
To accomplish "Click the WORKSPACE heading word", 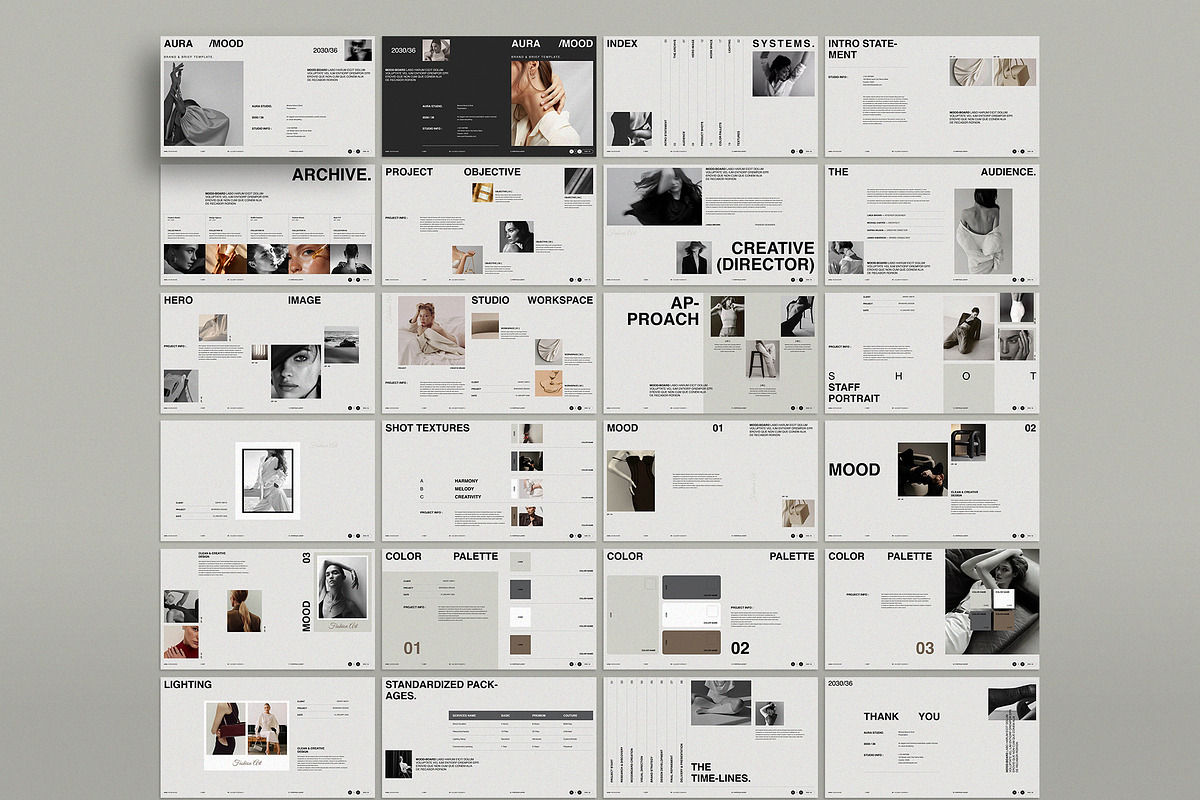I will pyautogui.click(x=560, y=300).
